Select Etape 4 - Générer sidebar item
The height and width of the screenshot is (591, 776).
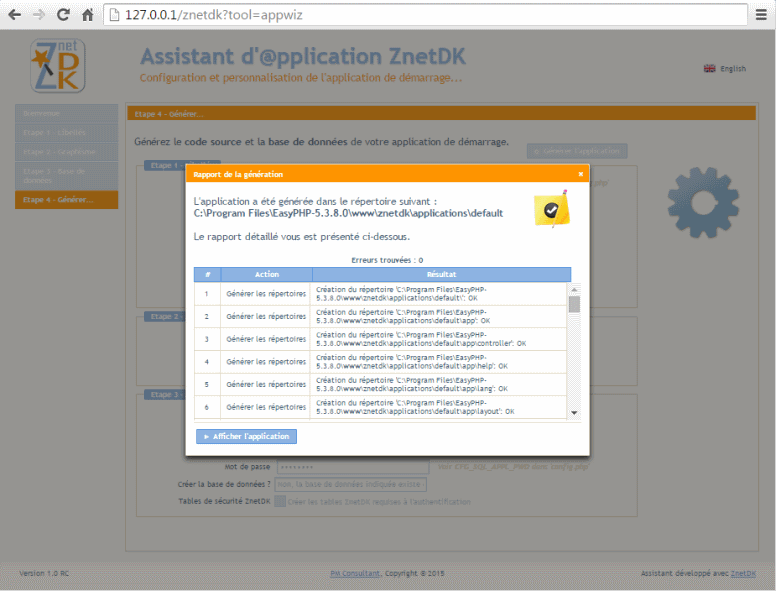click(66, 199)
